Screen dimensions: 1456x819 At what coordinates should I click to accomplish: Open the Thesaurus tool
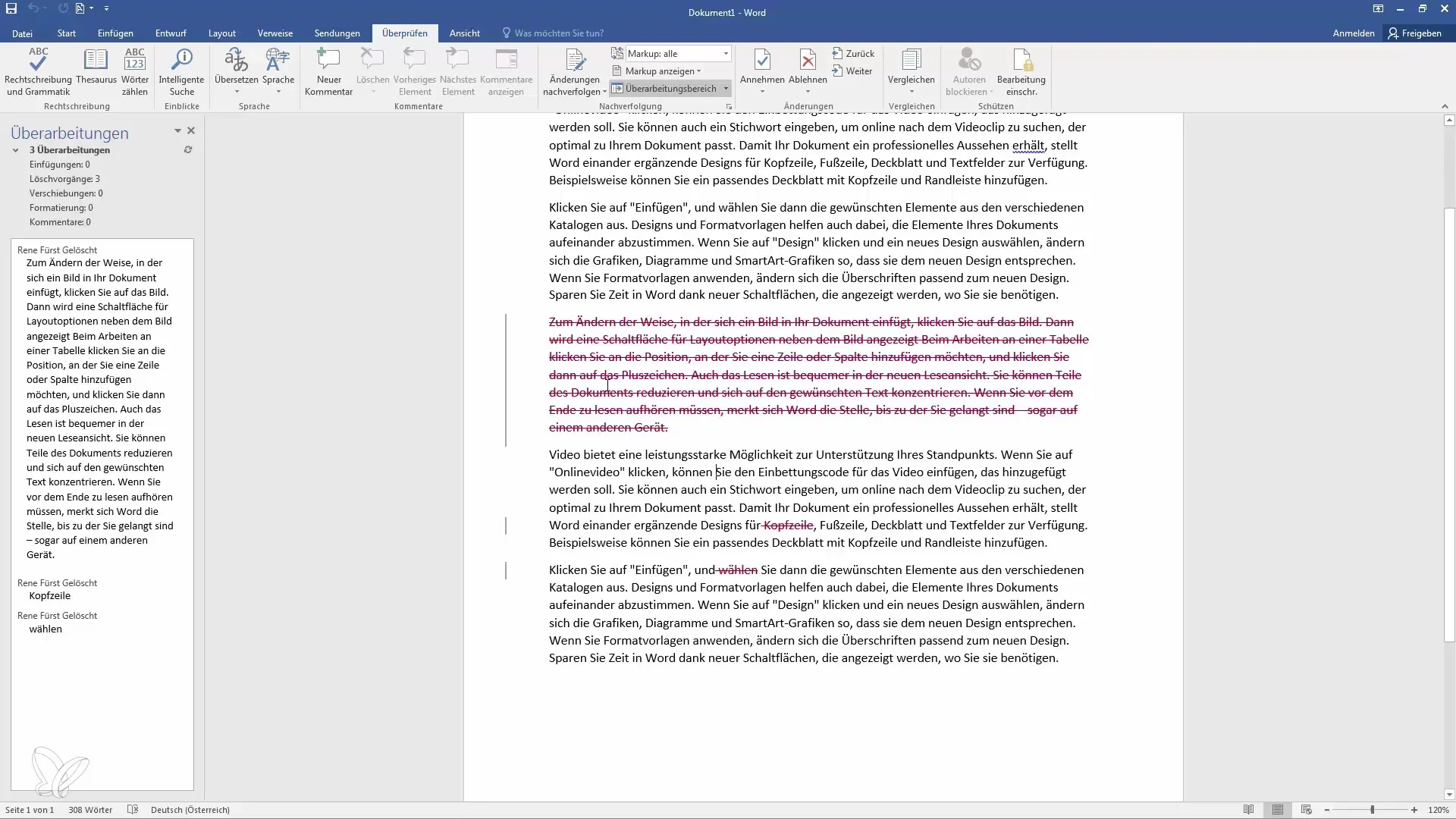tap(96, 67)
